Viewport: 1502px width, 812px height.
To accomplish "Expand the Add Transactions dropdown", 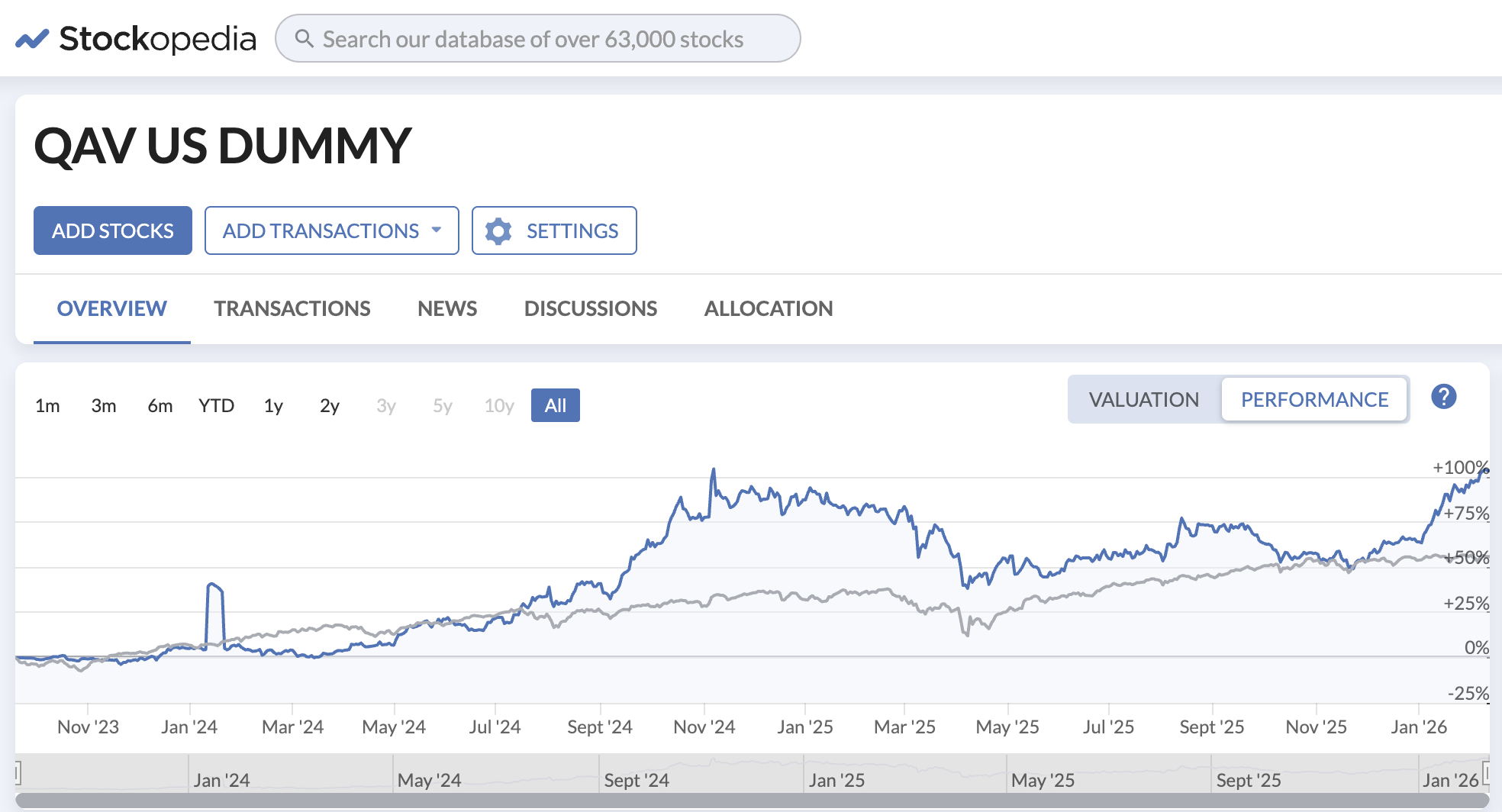I will click(x=331, y=230).
